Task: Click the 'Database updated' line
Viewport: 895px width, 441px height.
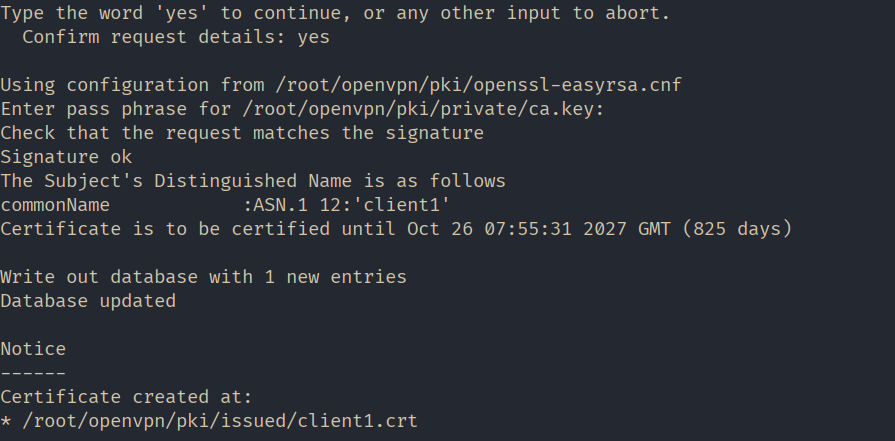Action: (x=88, y=301)
